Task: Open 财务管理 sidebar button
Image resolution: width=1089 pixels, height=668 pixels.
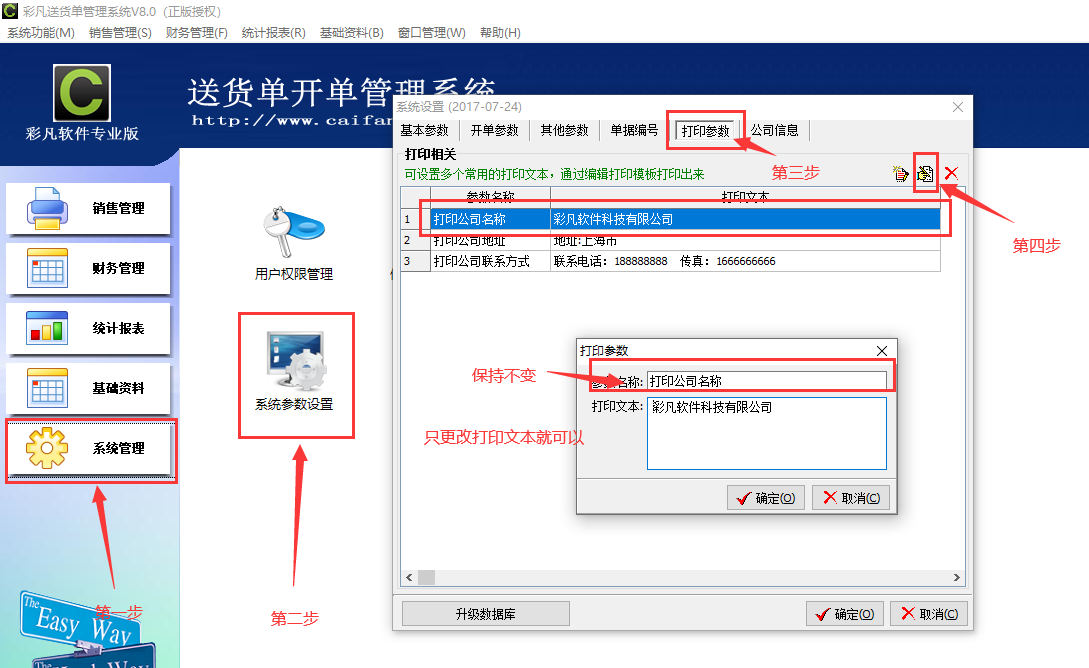Action: click(x=89, y=269)
